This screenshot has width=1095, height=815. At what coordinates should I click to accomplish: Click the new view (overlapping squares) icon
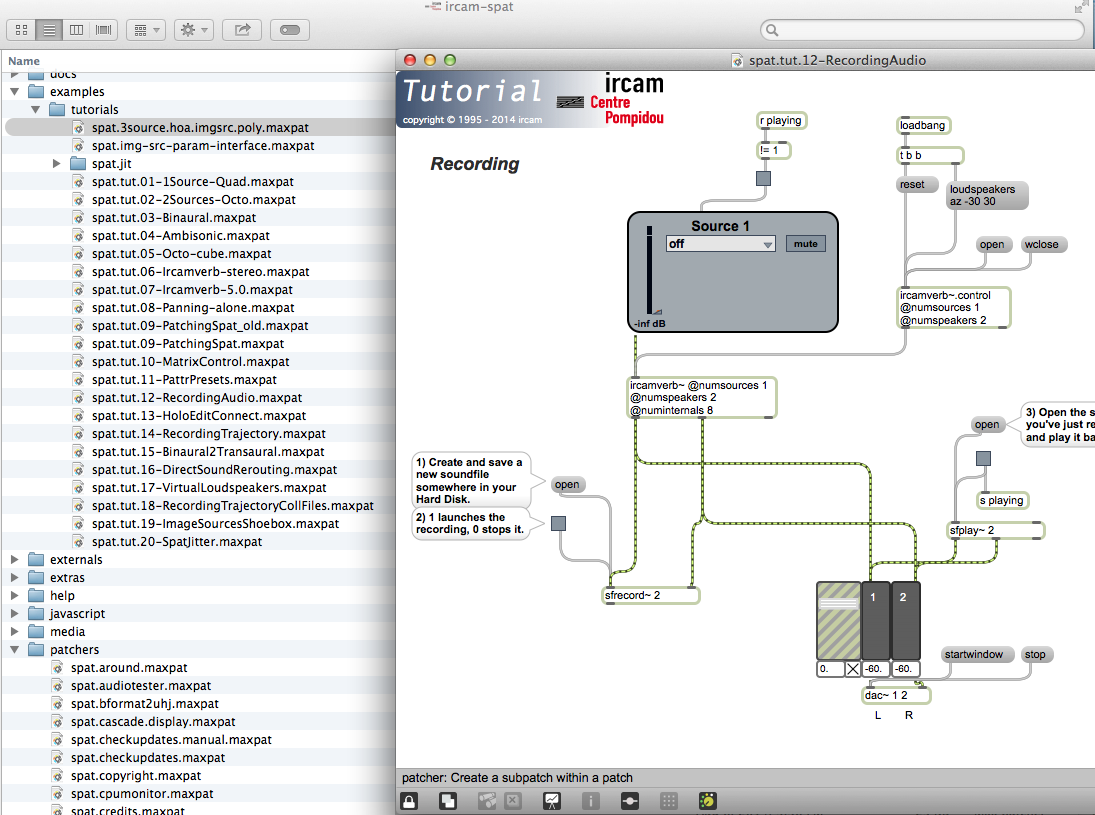[448, 801]
